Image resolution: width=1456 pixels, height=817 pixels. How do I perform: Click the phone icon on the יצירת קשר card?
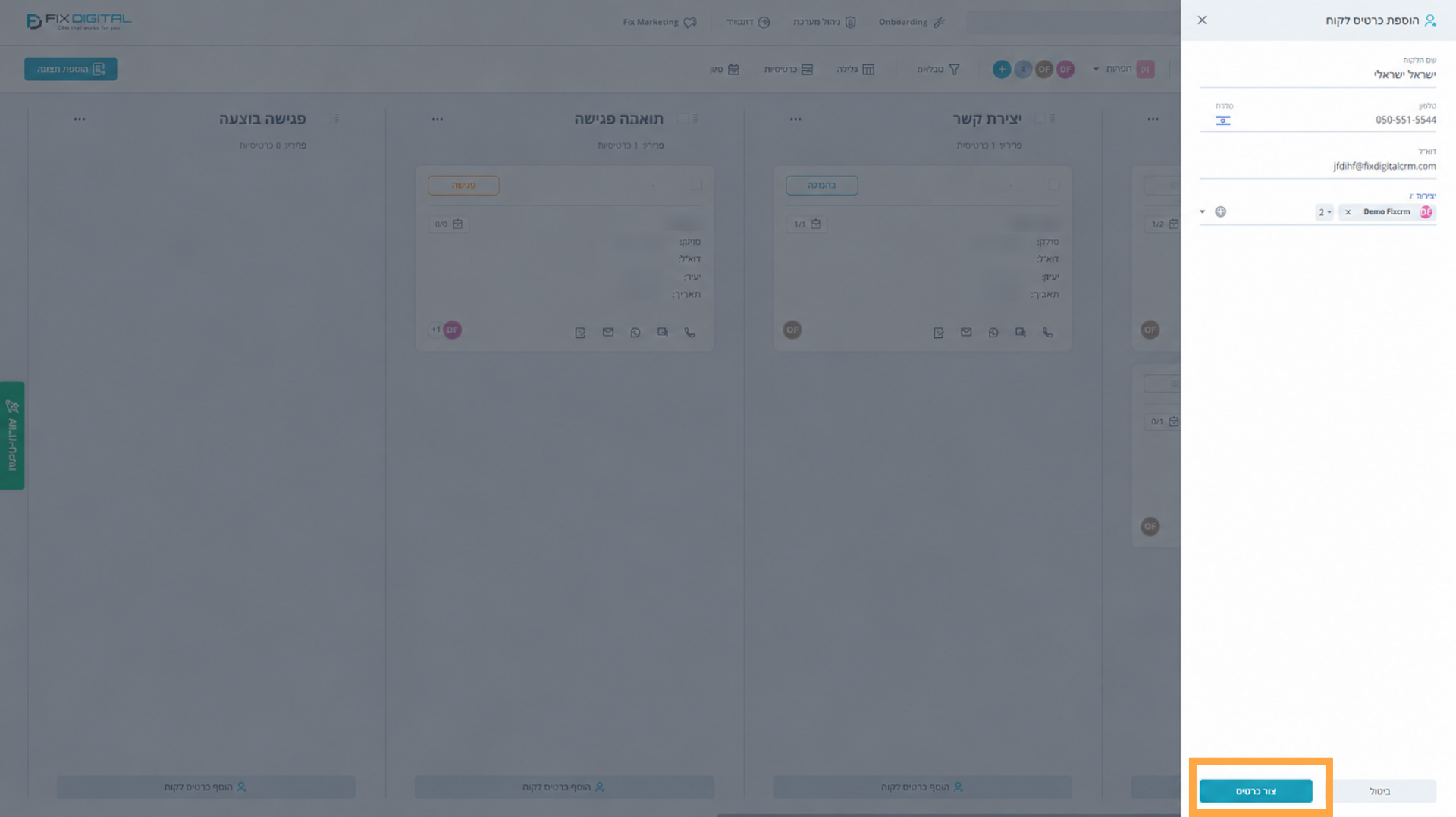1047,332
